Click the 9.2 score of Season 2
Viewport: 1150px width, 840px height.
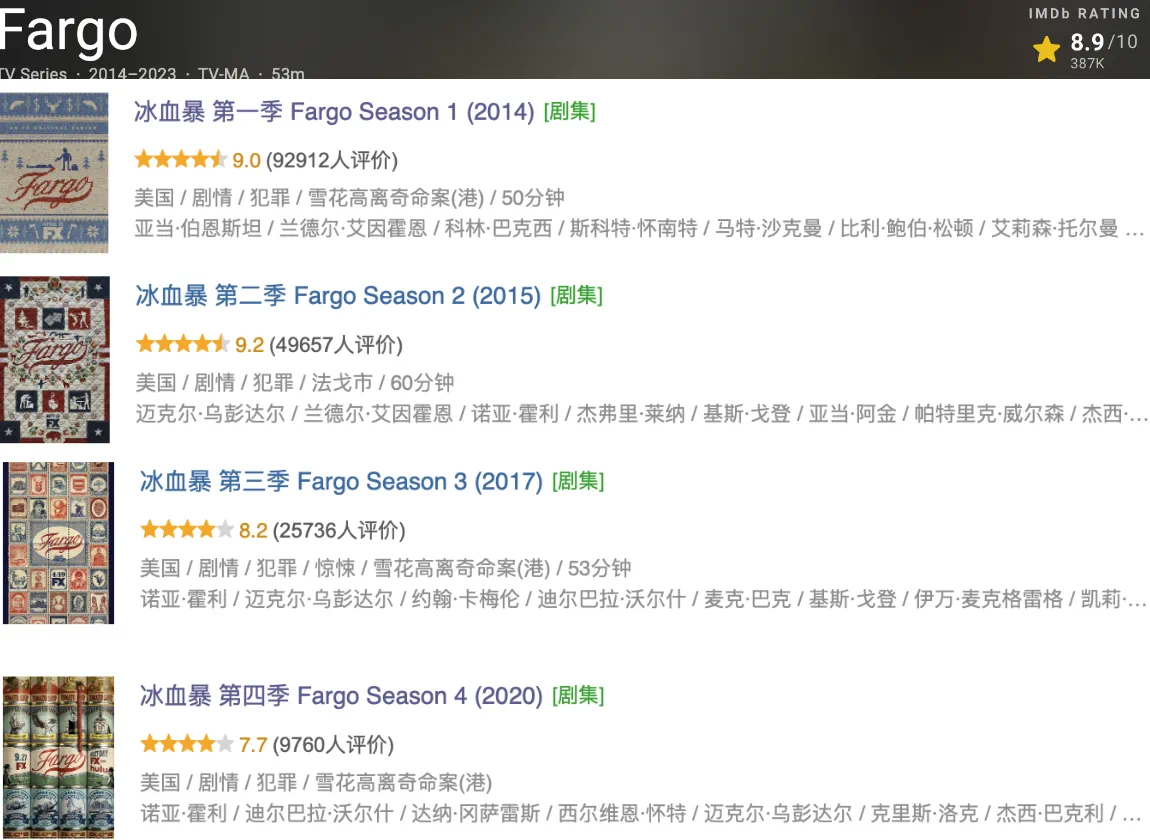click(249, 345)
